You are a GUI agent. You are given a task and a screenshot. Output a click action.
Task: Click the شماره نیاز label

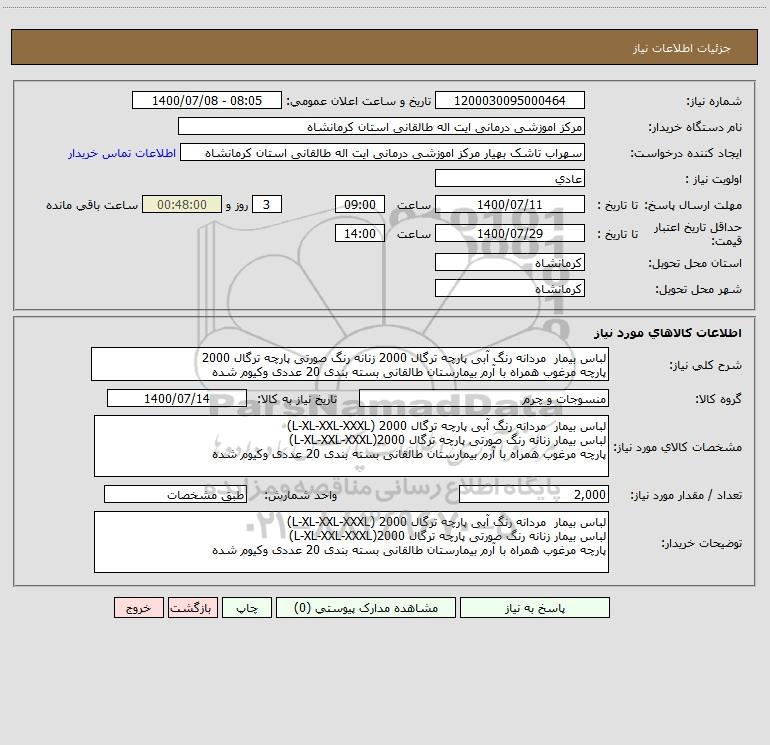tap(714, 101)
